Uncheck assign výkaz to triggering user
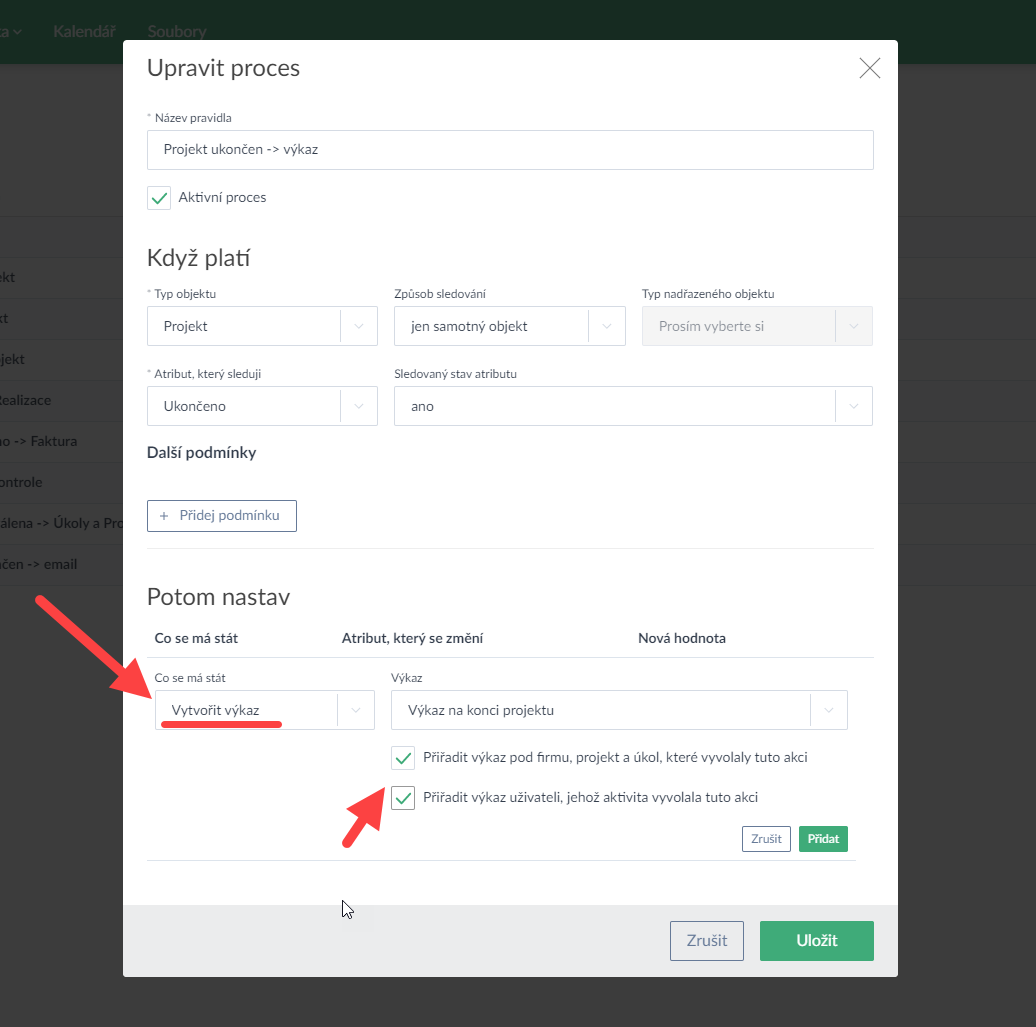 tap(403, 798)
